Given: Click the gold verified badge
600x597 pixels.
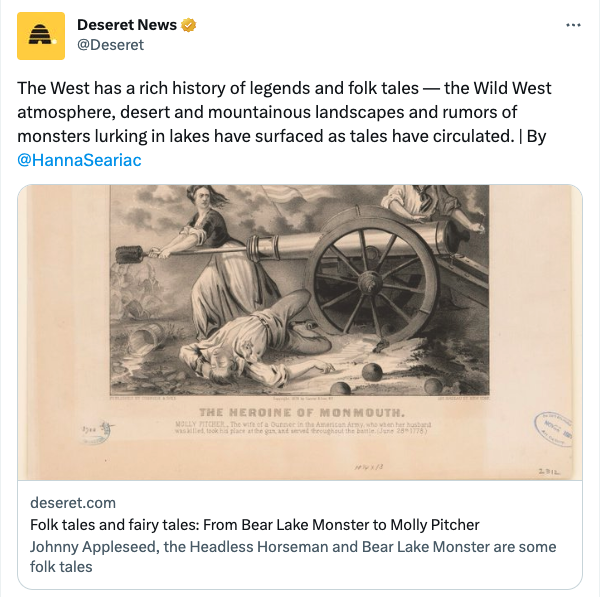Looking at the screenshot, I should point(188,25).
